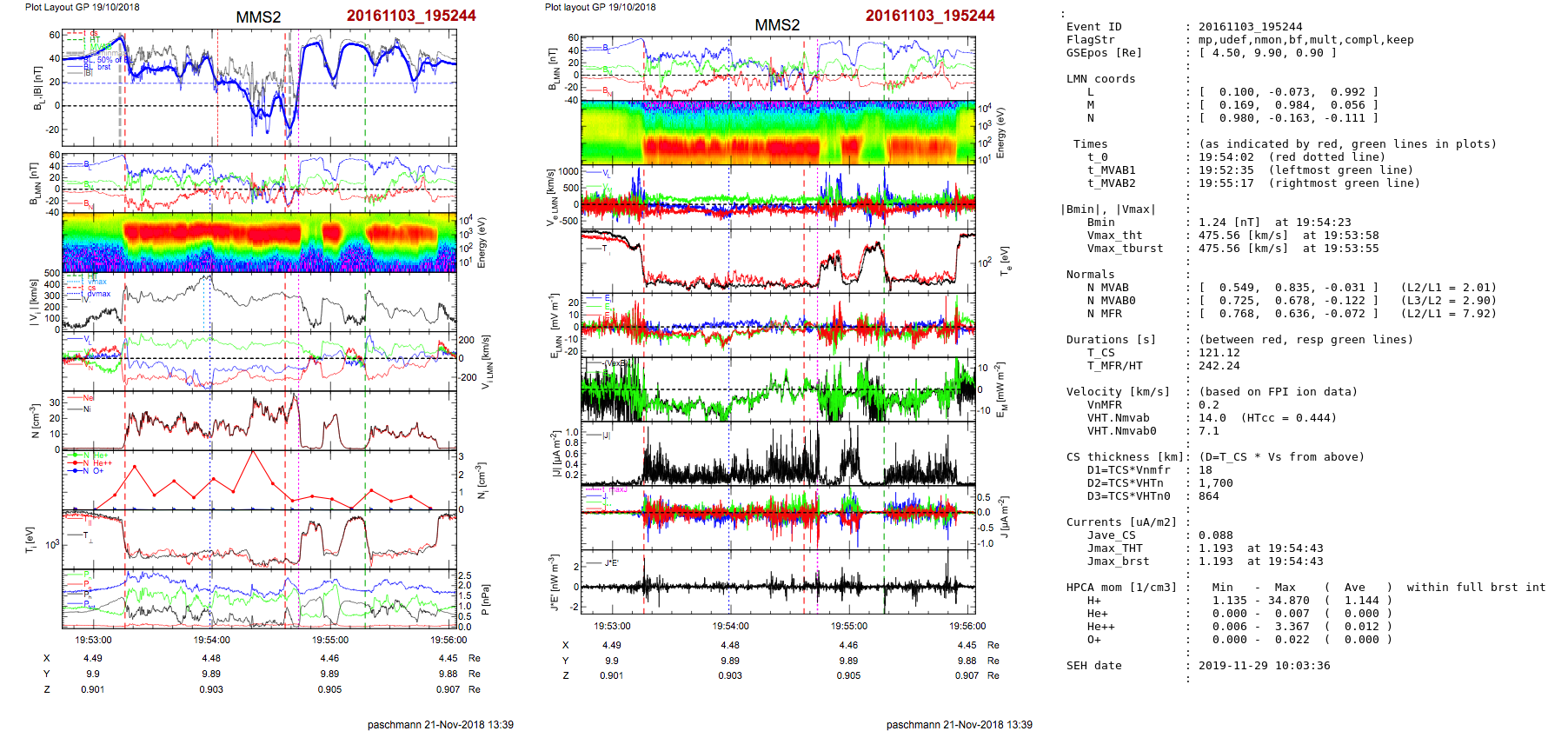The width and height of the screenshot is (1568, 731).
Task: Select the ratio '(L2/L1 = 7.92)'
Action: click(1448, 314)
